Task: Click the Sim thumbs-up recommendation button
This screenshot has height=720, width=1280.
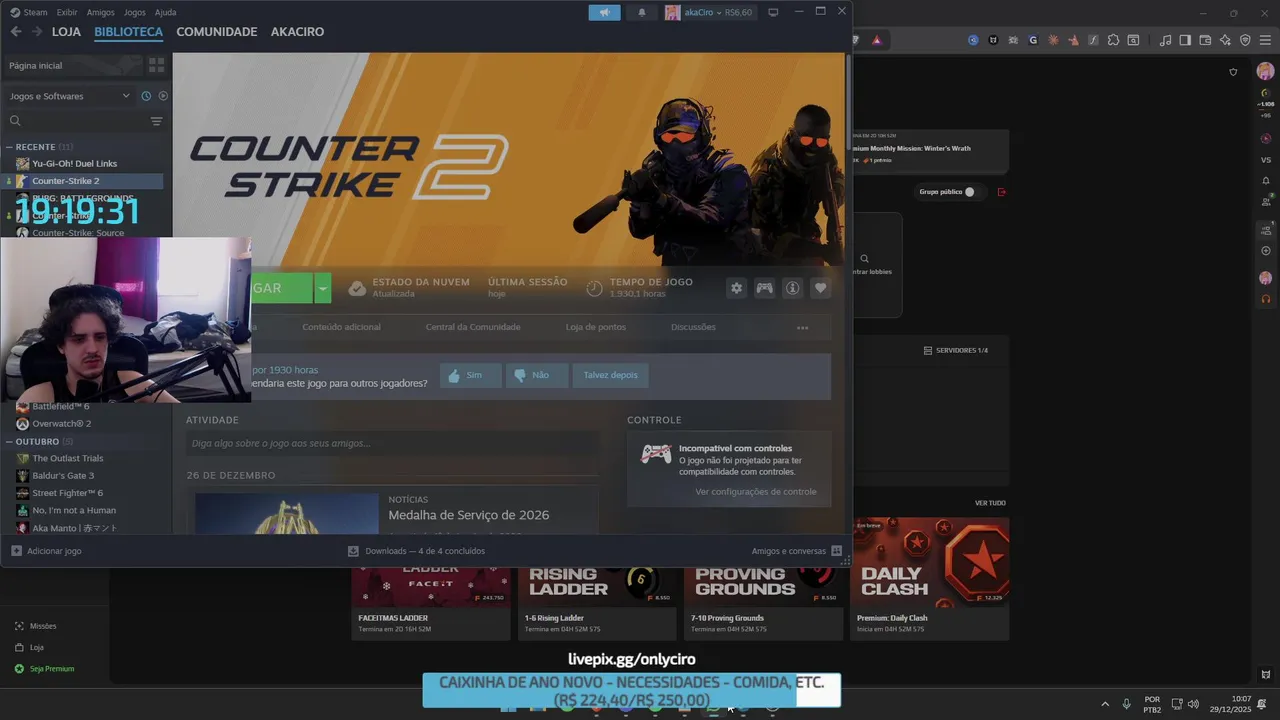Action: click(x=471, y=375)
